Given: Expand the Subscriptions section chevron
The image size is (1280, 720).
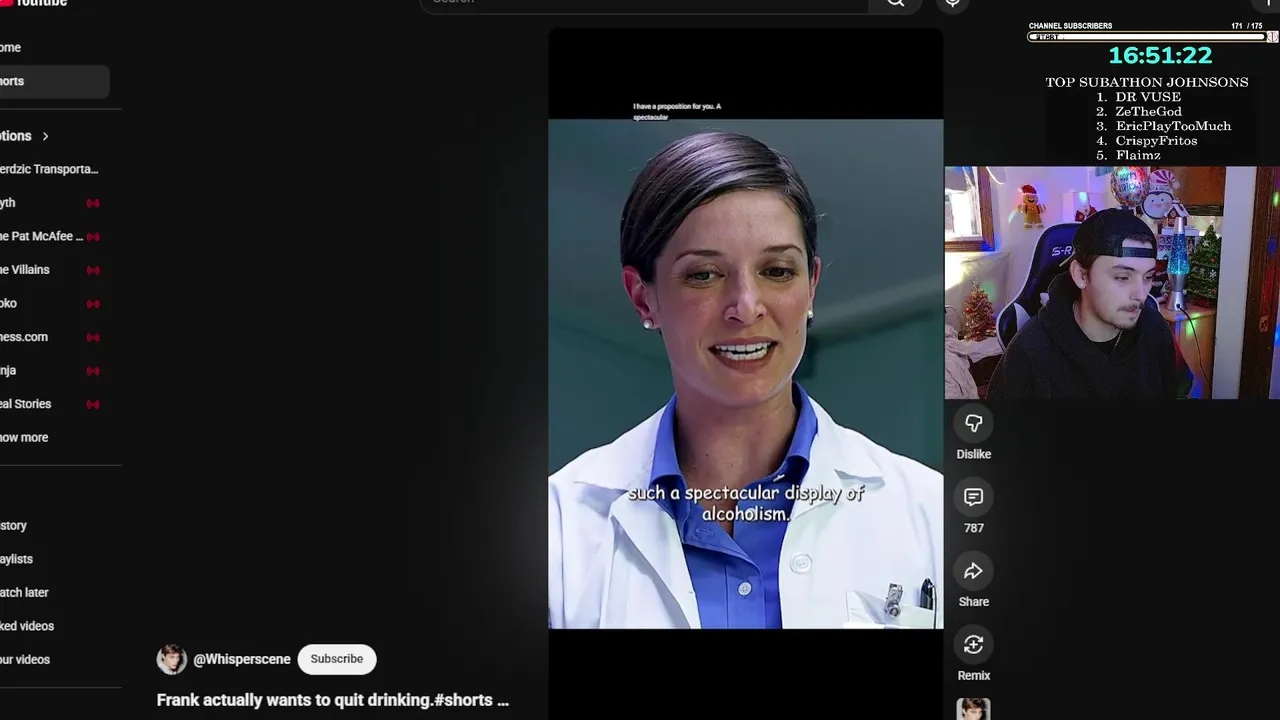Looking at the screenshot, I should point(45,136).
